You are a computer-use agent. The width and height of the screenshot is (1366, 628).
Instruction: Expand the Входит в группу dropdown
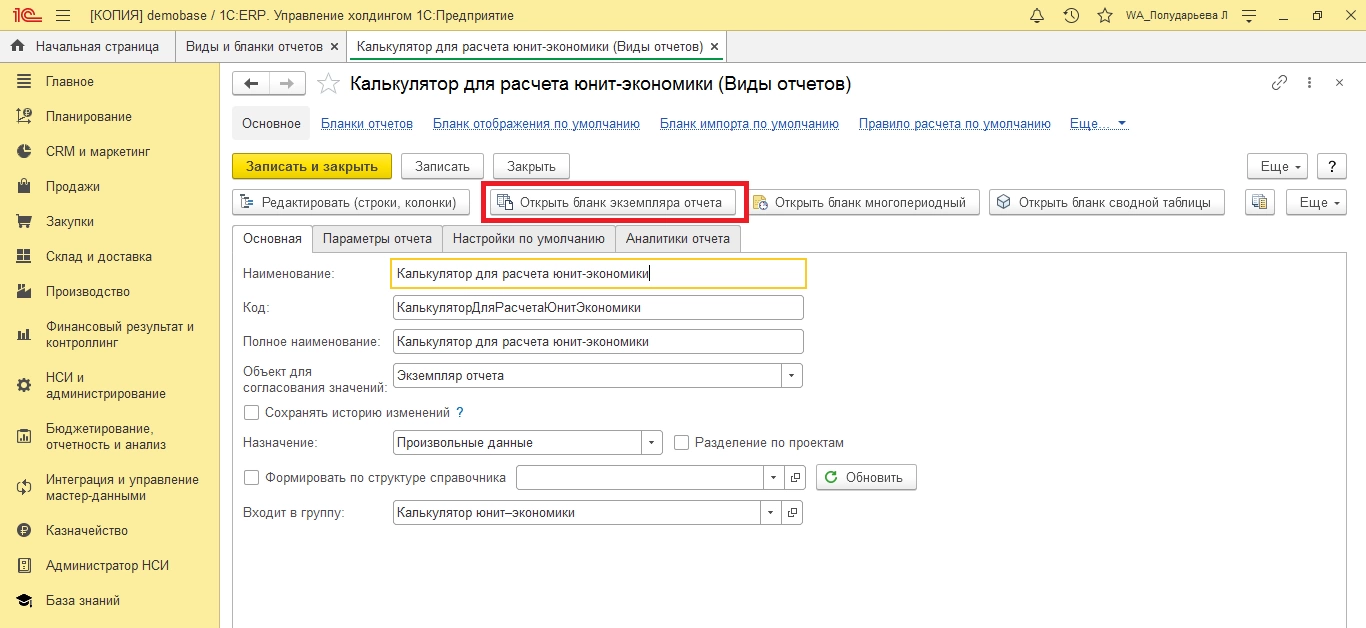771,513
